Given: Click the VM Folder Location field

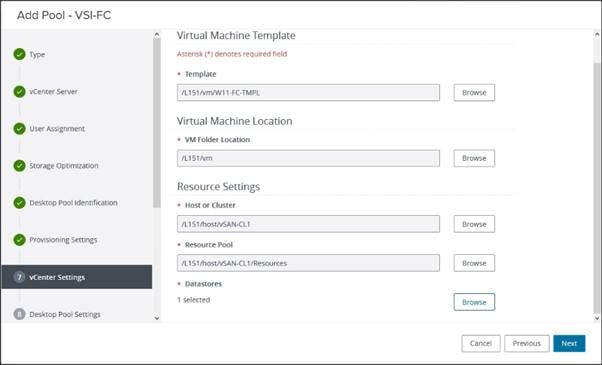Looking at the screenshot, I should 308,158.
